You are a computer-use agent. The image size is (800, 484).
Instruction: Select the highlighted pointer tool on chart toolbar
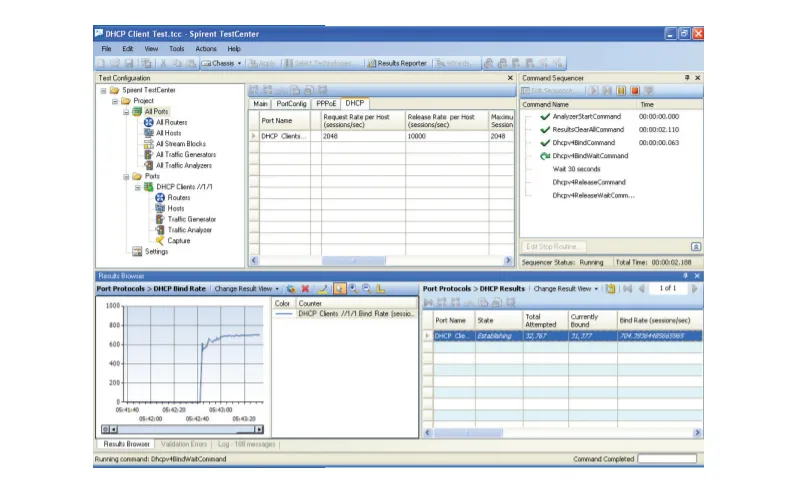(339, 289)
